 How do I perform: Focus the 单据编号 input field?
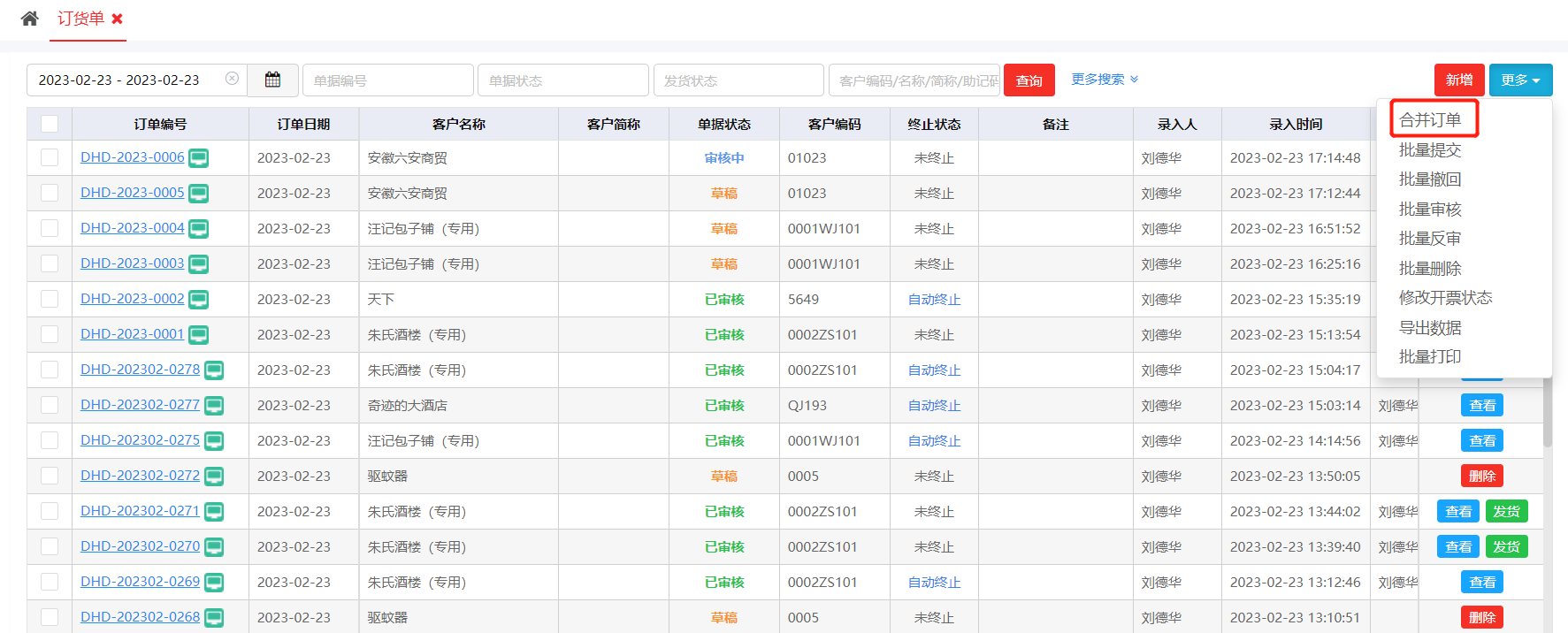point(387,80)
